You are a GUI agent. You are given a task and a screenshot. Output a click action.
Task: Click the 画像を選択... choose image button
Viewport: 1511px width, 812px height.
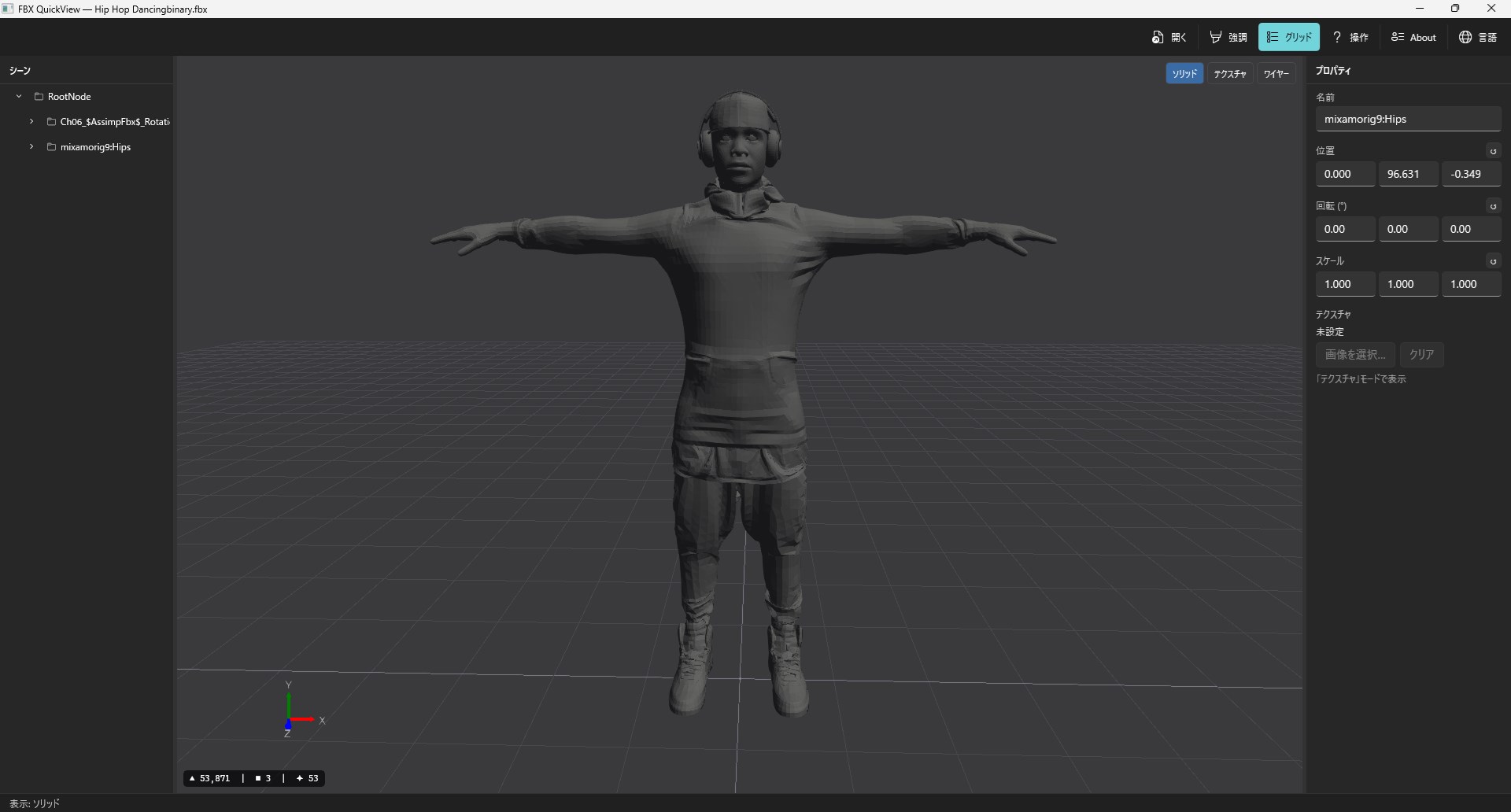[x=1355, y=354]
